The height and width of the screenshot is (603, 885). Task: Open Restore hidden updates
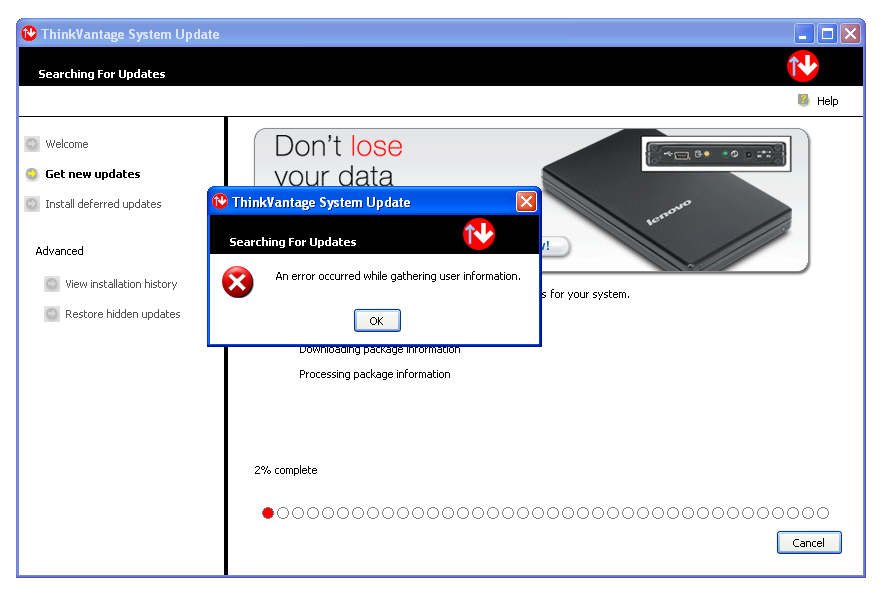coord(123,314)
